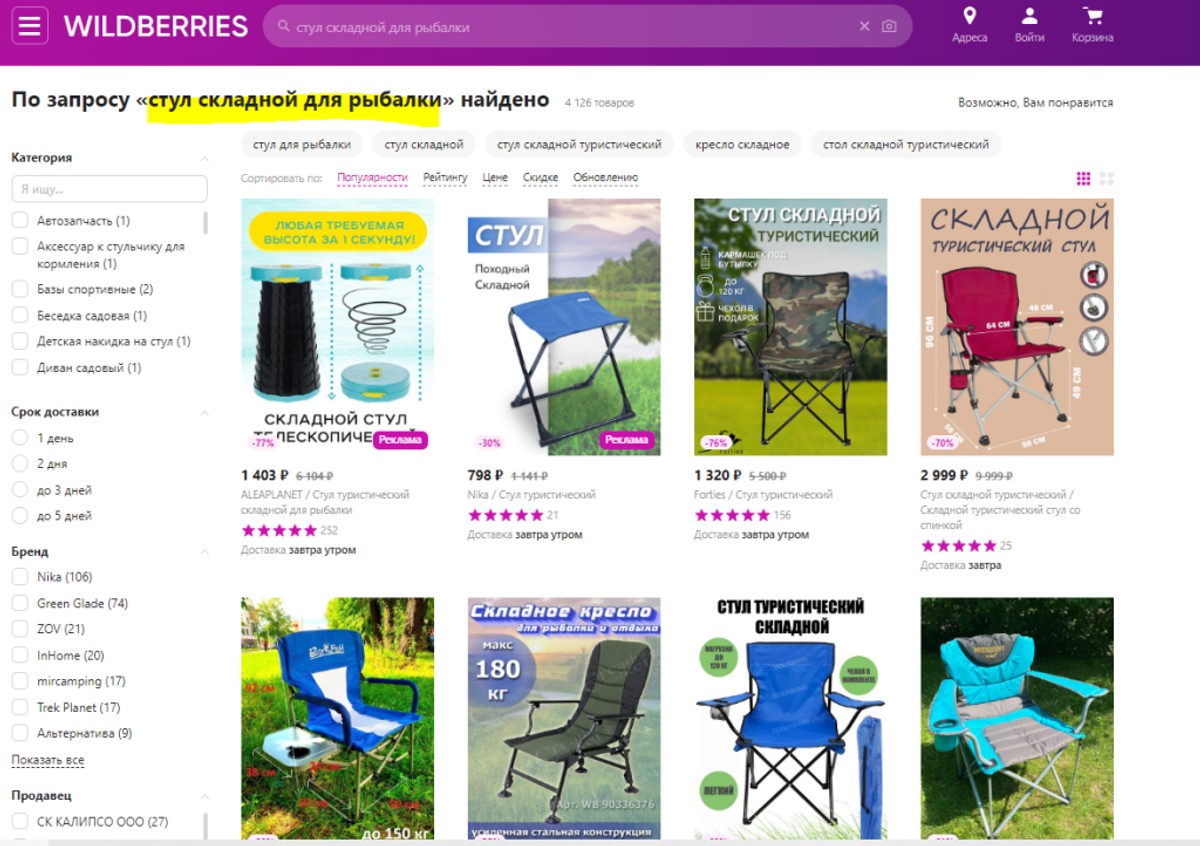
Task: Open the red folding tourist chair thumbnail
Action: click(1017, 327)
